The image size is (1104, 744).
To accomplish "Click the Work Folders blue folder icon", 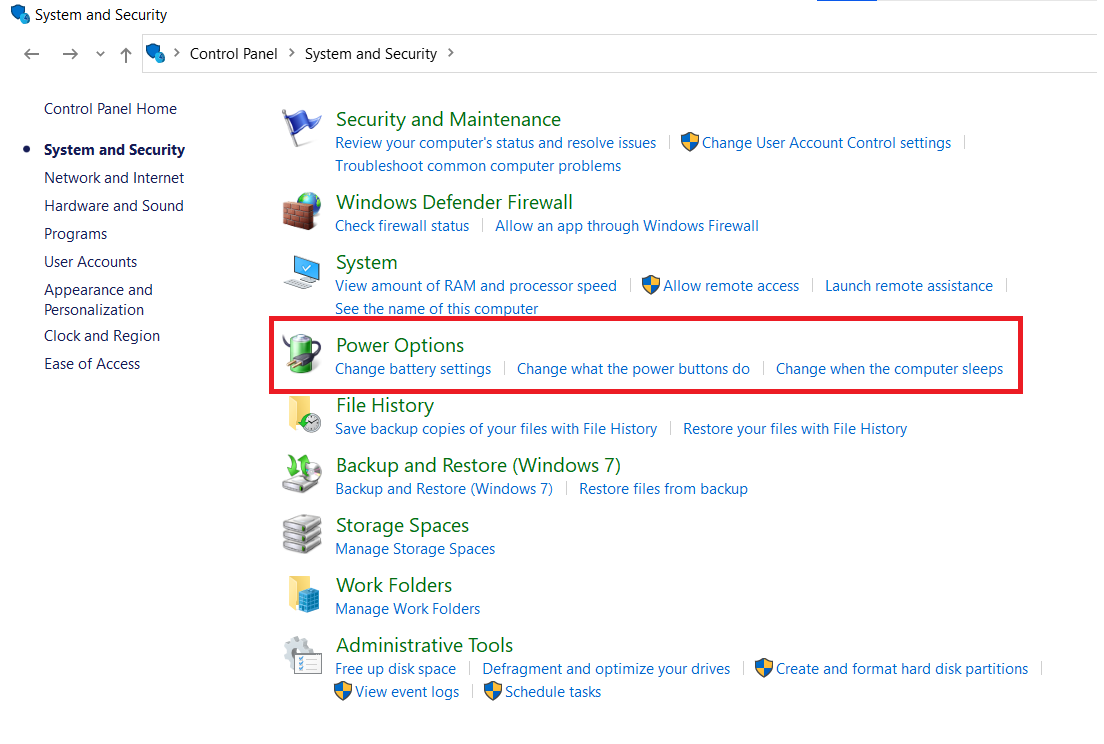I will pyautogui.click(x=301, y=593).
